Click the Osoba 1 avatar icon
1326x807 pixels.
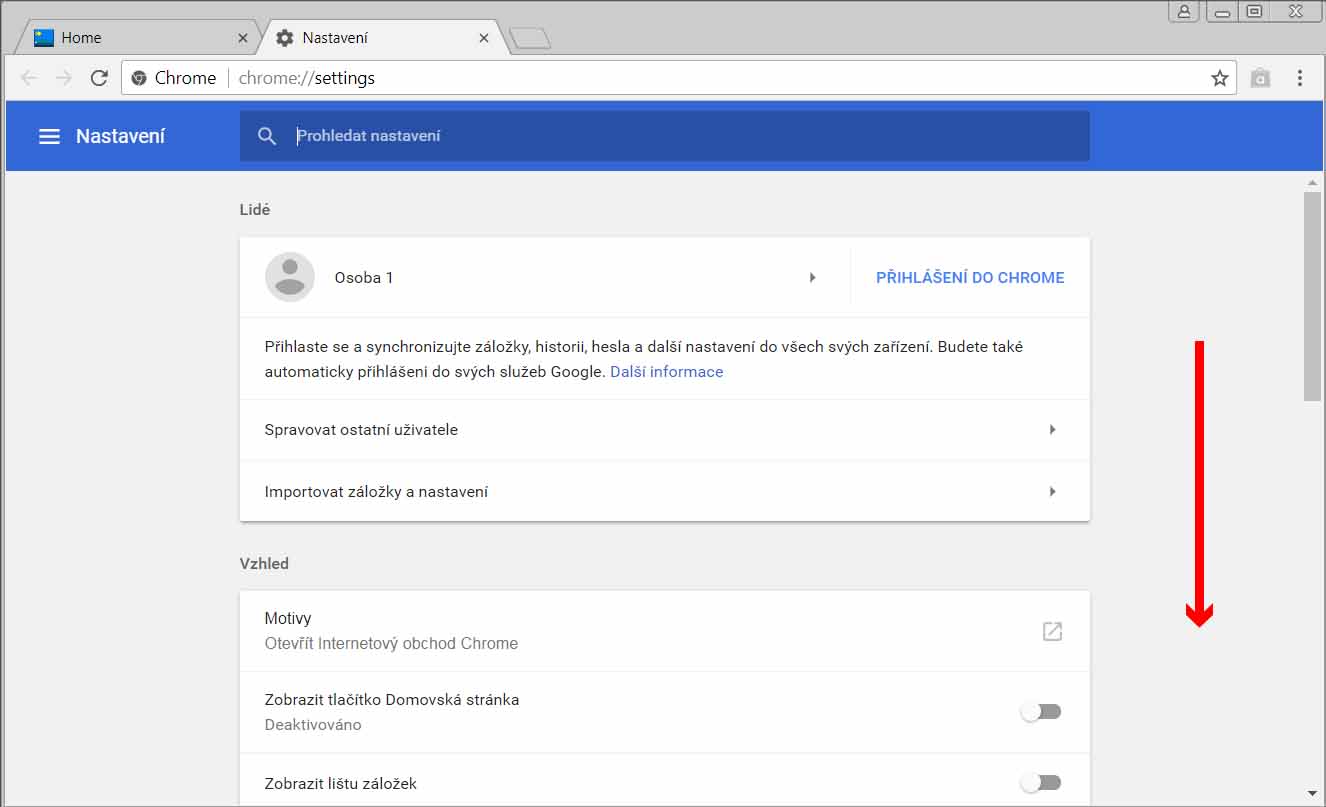tap(290, 277)
